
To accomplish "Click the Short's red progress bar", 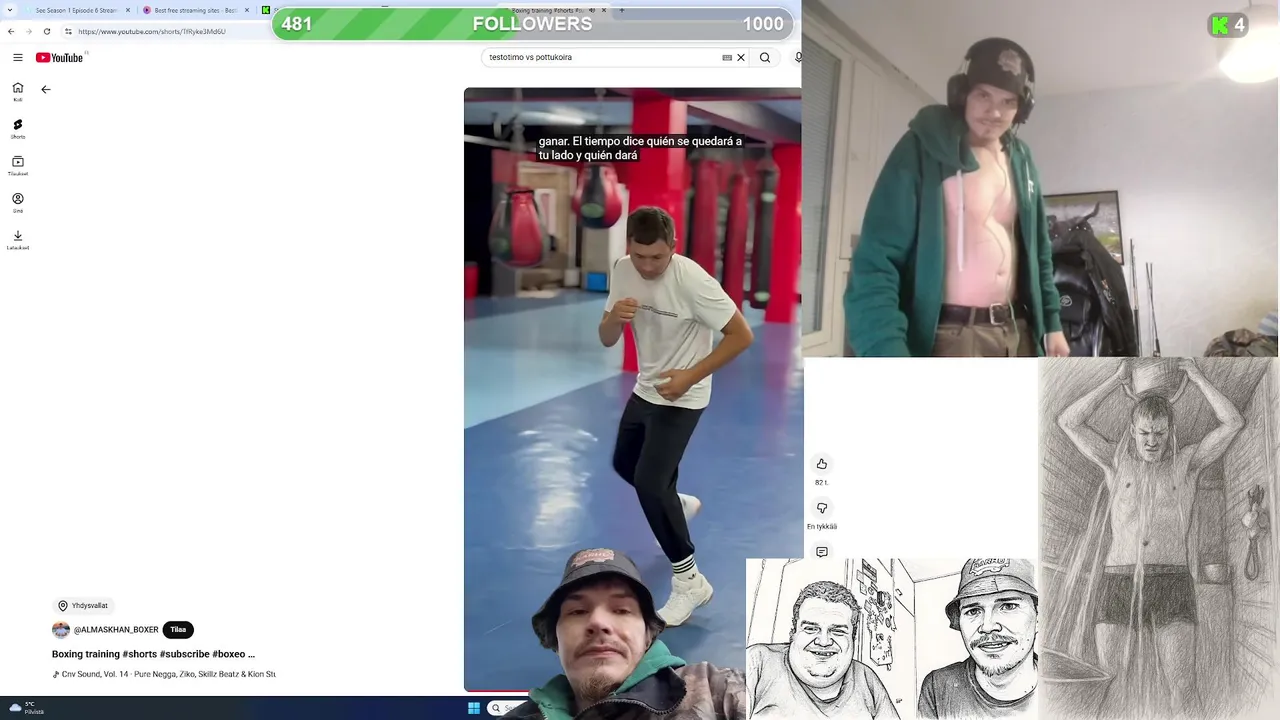I will 496,691.
